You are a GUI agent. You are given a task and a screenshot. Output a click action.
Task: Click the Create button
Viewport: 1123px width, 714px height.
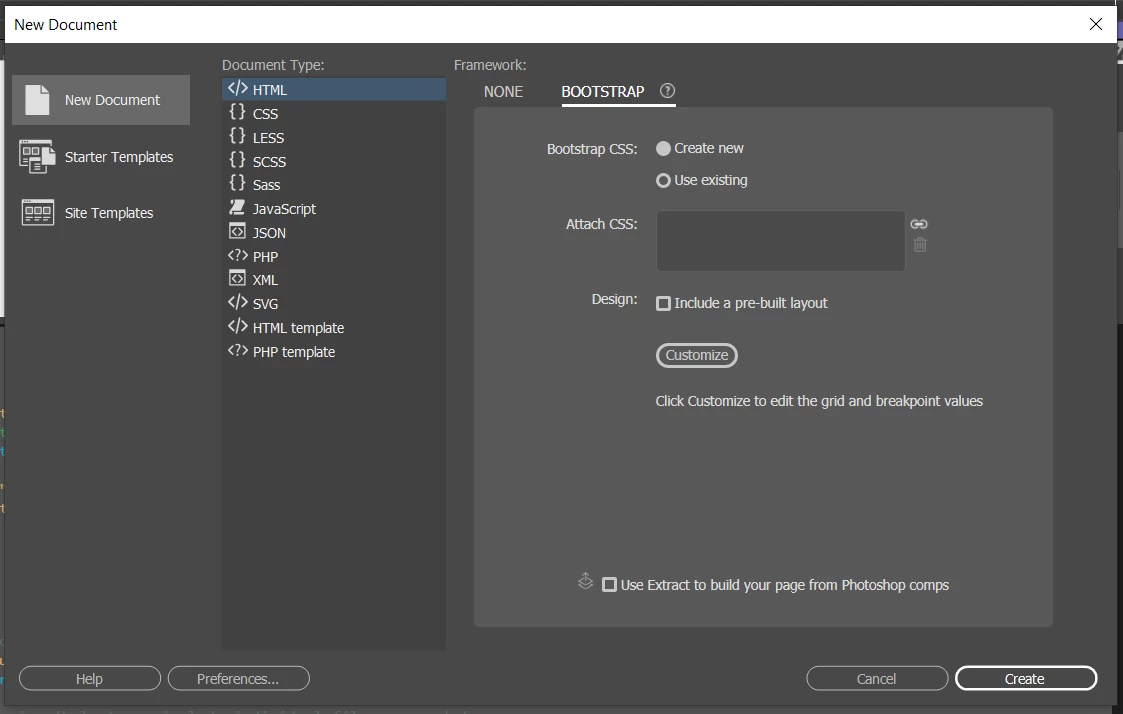1026,678
